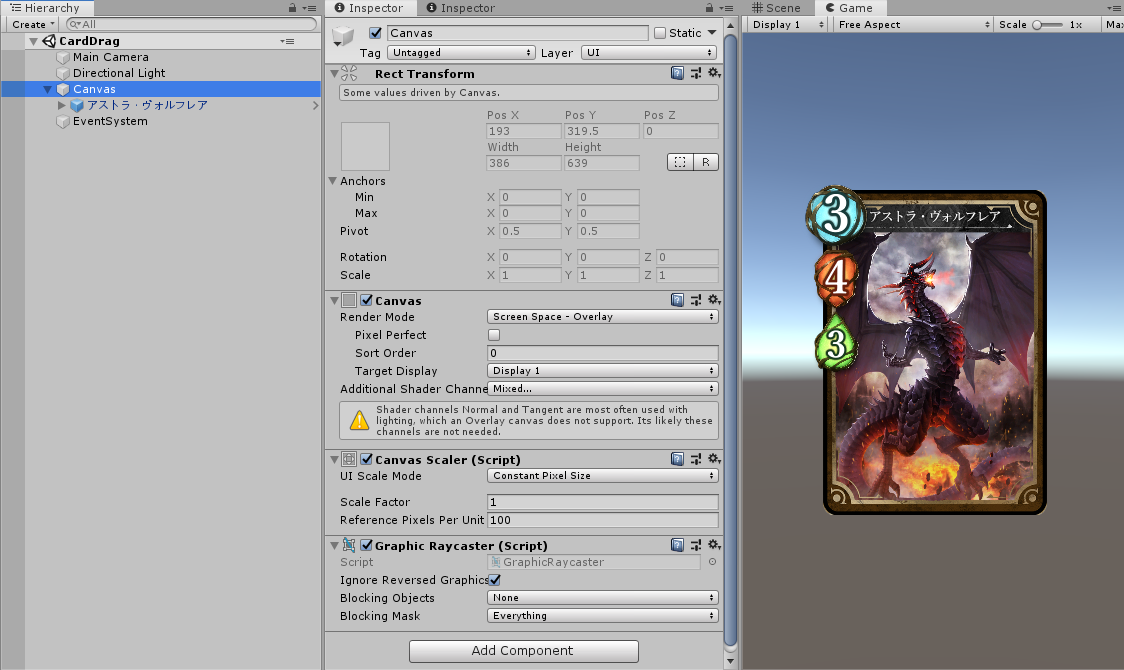Open the Layer dropdown

tap(649, 52)
